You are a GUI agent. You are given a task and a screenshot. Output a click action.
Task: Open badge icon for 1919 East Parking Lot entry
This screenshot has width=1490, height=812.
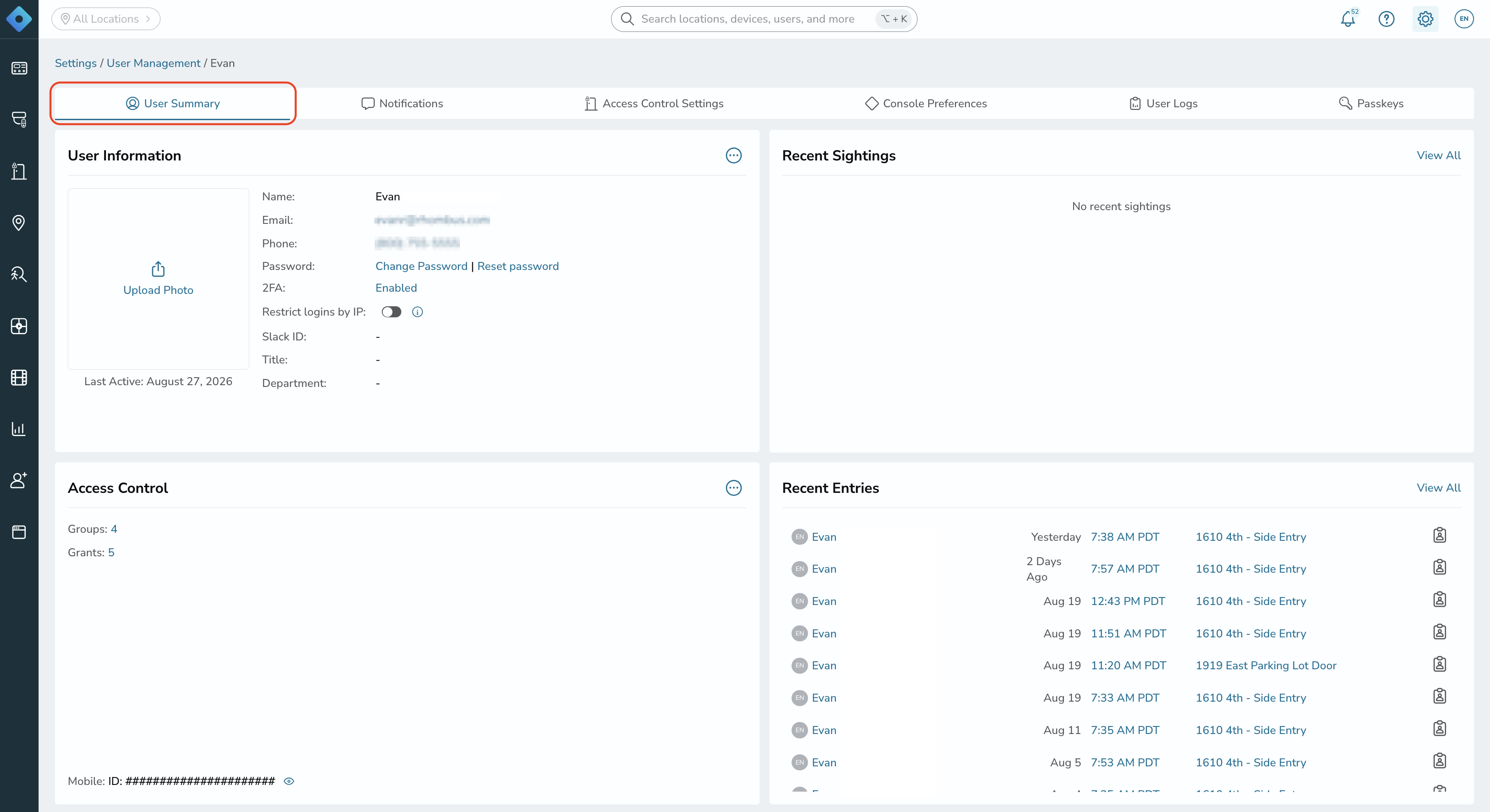[x=1439, y=665]
